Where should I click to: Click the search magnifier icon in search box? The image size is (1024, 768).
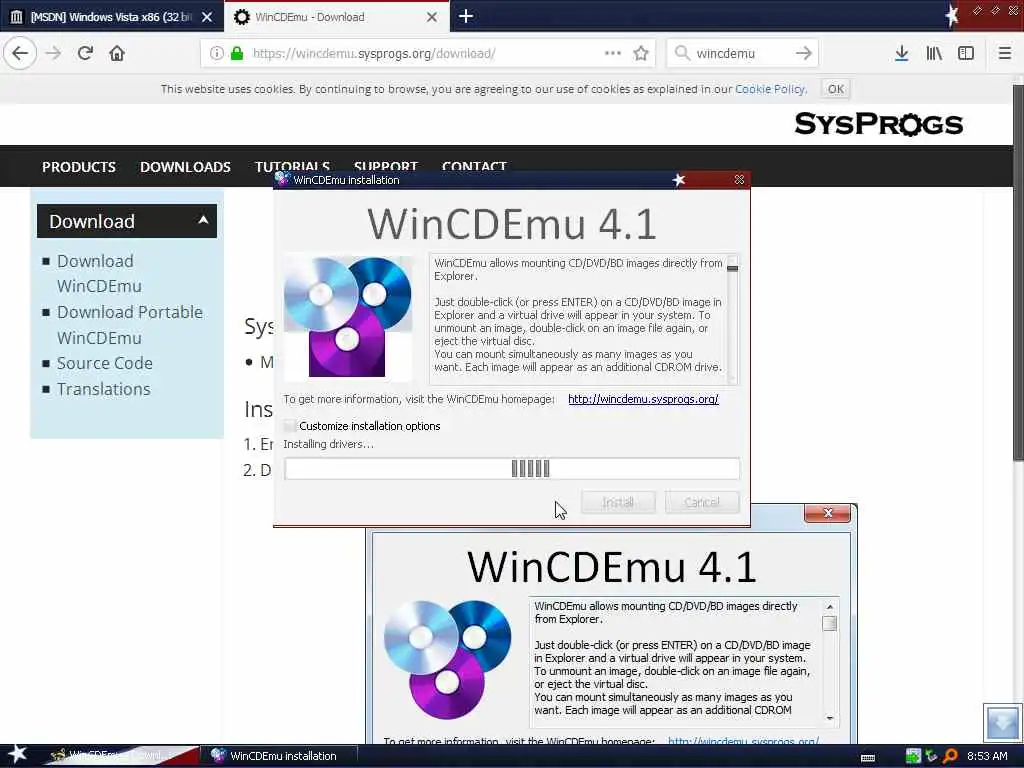click(682, 53)
